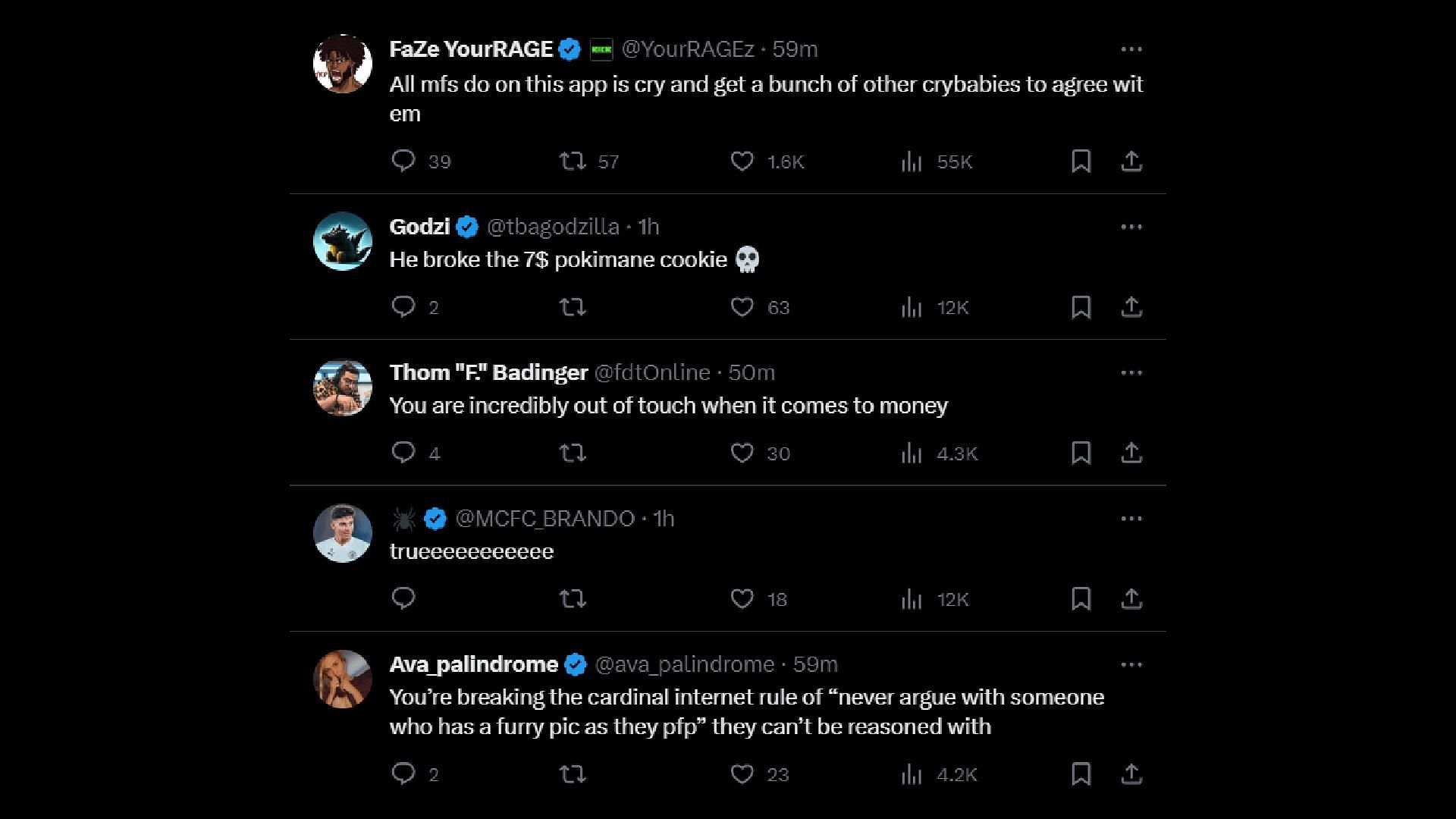Reply to FaZe YourRAGE's tweet
Image resolution: width=1456 pixels, height=819 pixels.
pos(403,161)
